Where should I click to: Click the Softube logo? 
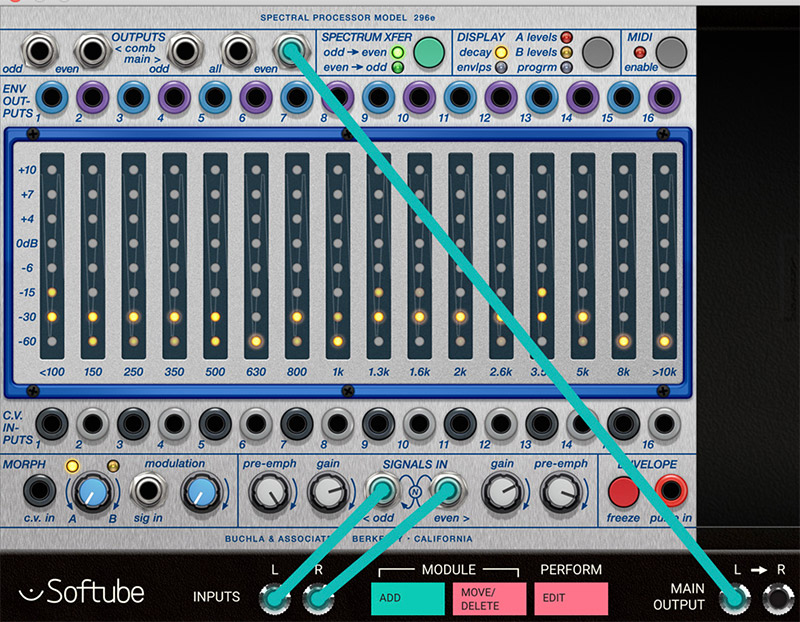(x=84, y=593)
